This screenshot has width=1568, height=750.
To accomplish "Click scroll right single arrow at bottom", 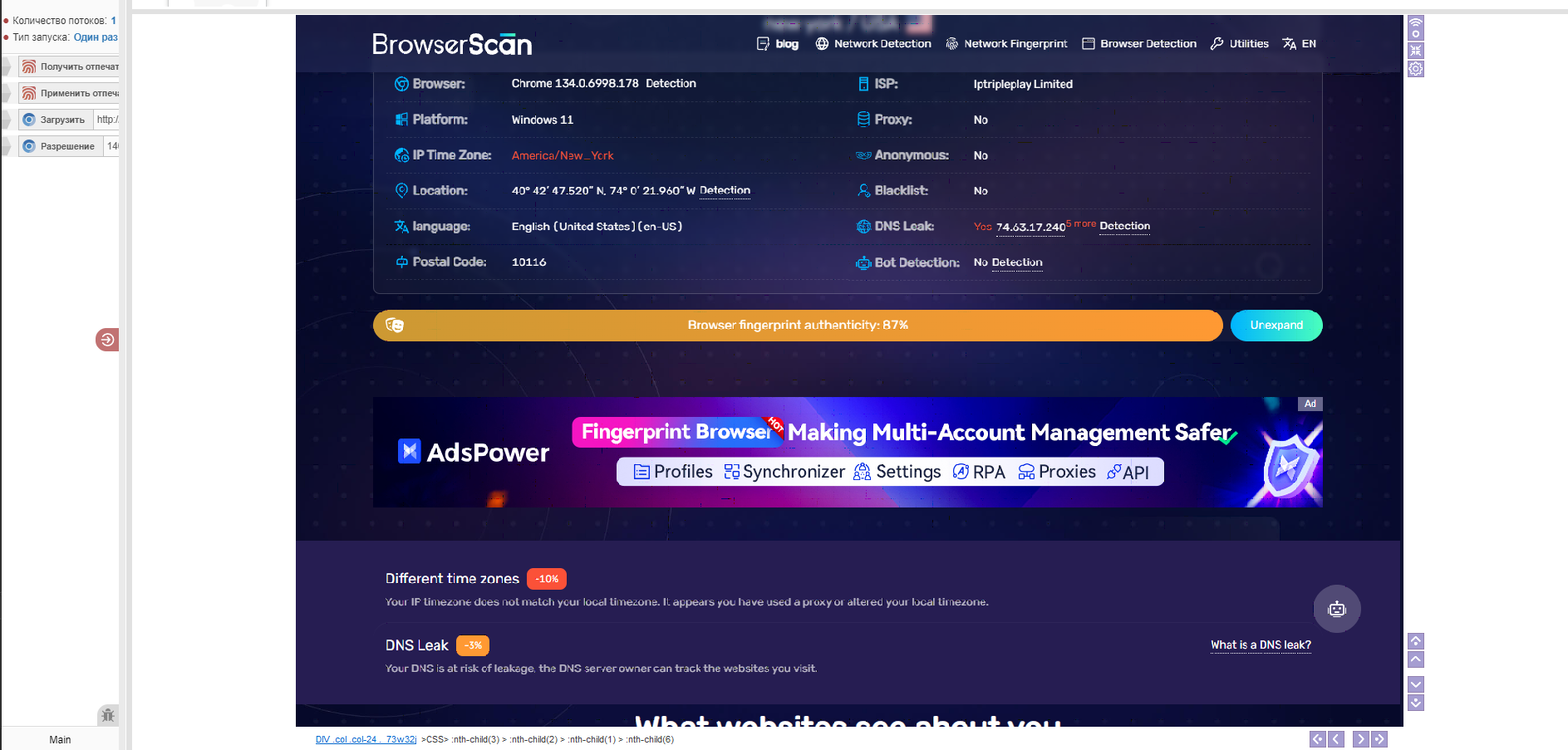I will [x=1360, y=739].
